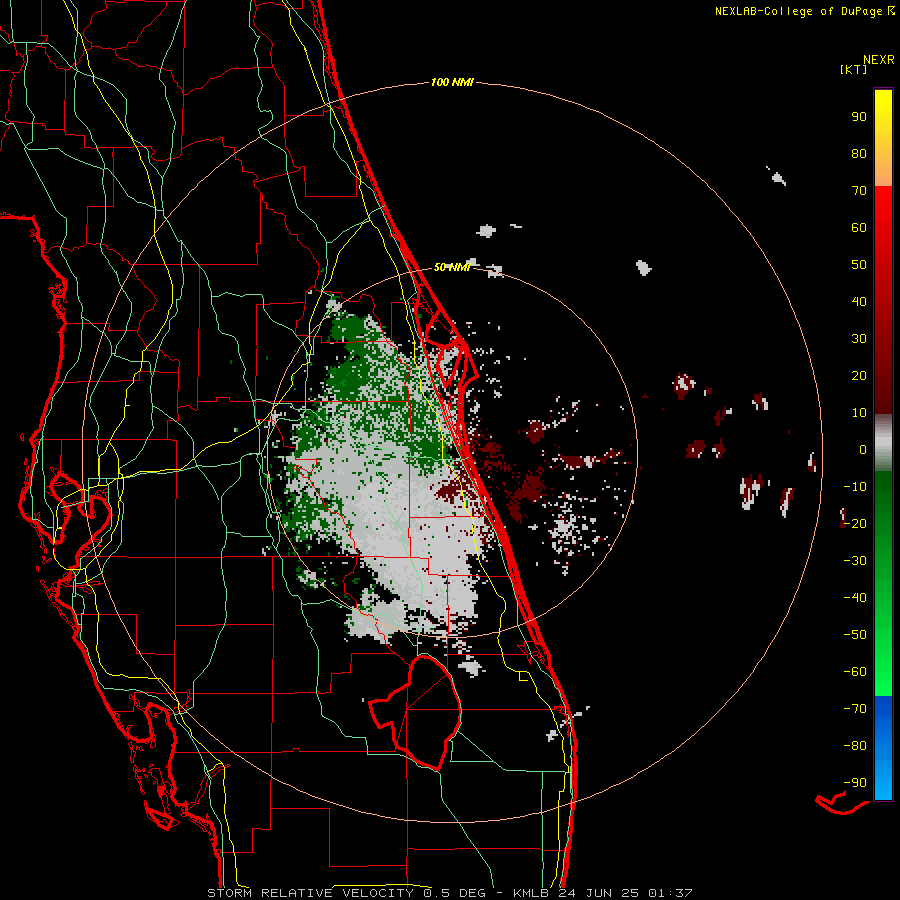The height and width of the screenshot is (900, 900).
Task: Click the 10 value on the velocity scale
Action: point(859,413)
